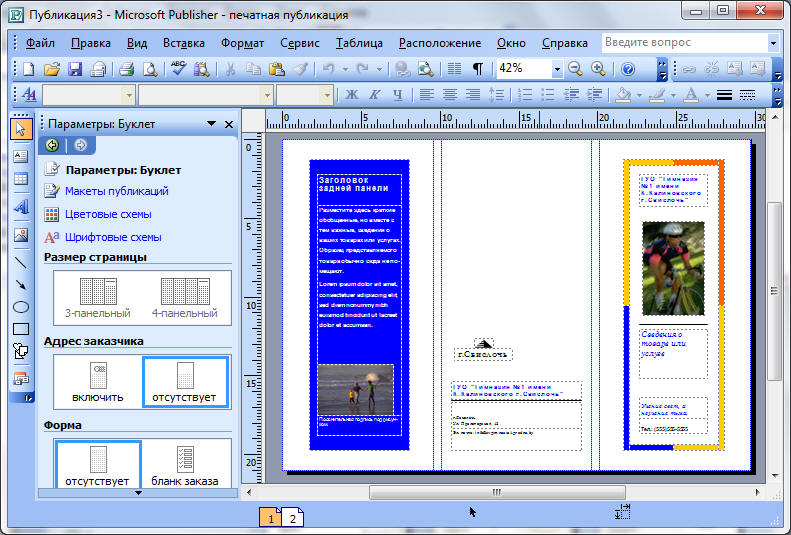Go back in the task pane
791x535 pixels.
pyautogui.click(x=52, y=145)
